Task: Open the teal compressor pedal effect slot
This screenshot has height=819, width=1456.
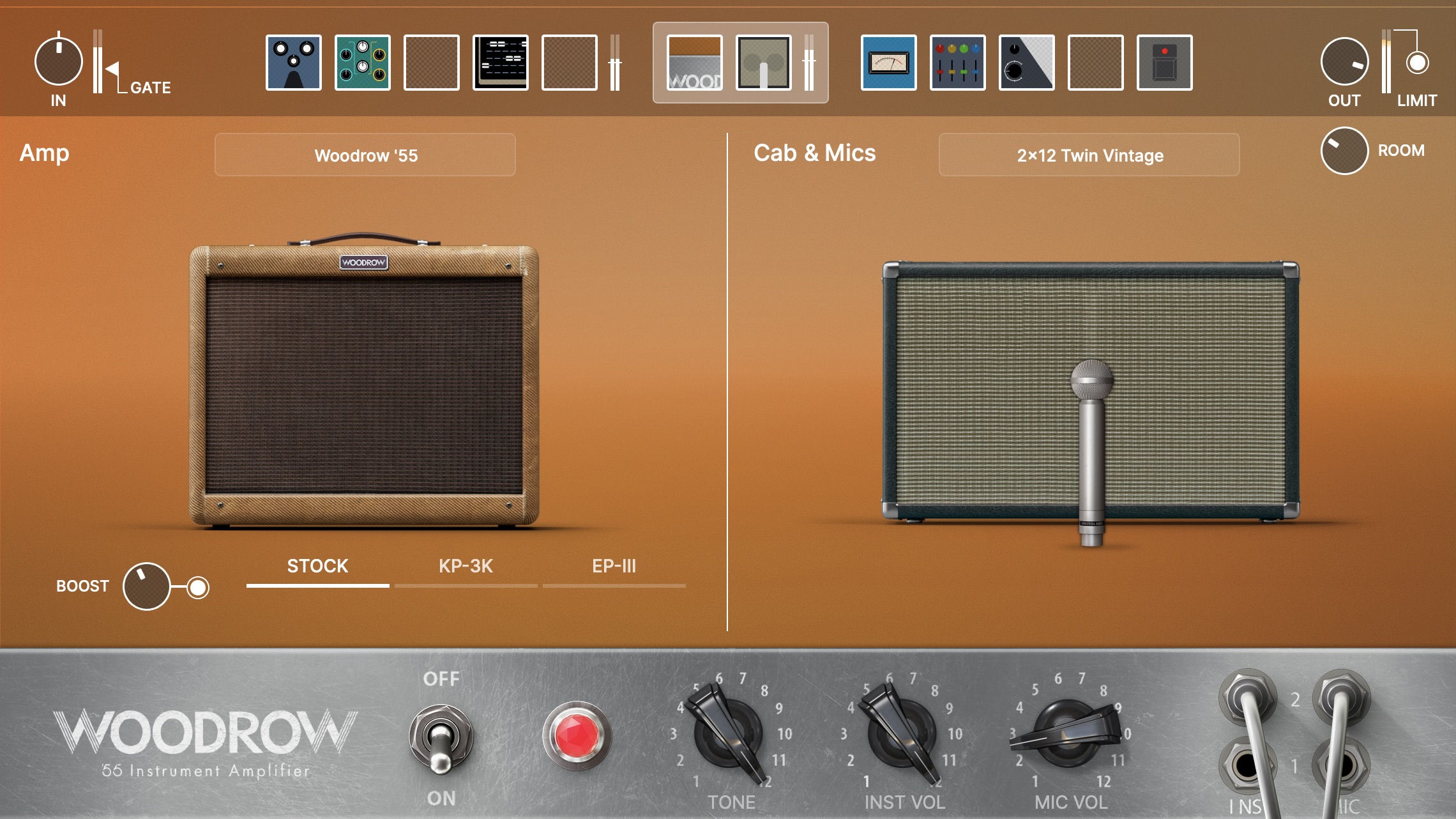Action: point(363,63)
